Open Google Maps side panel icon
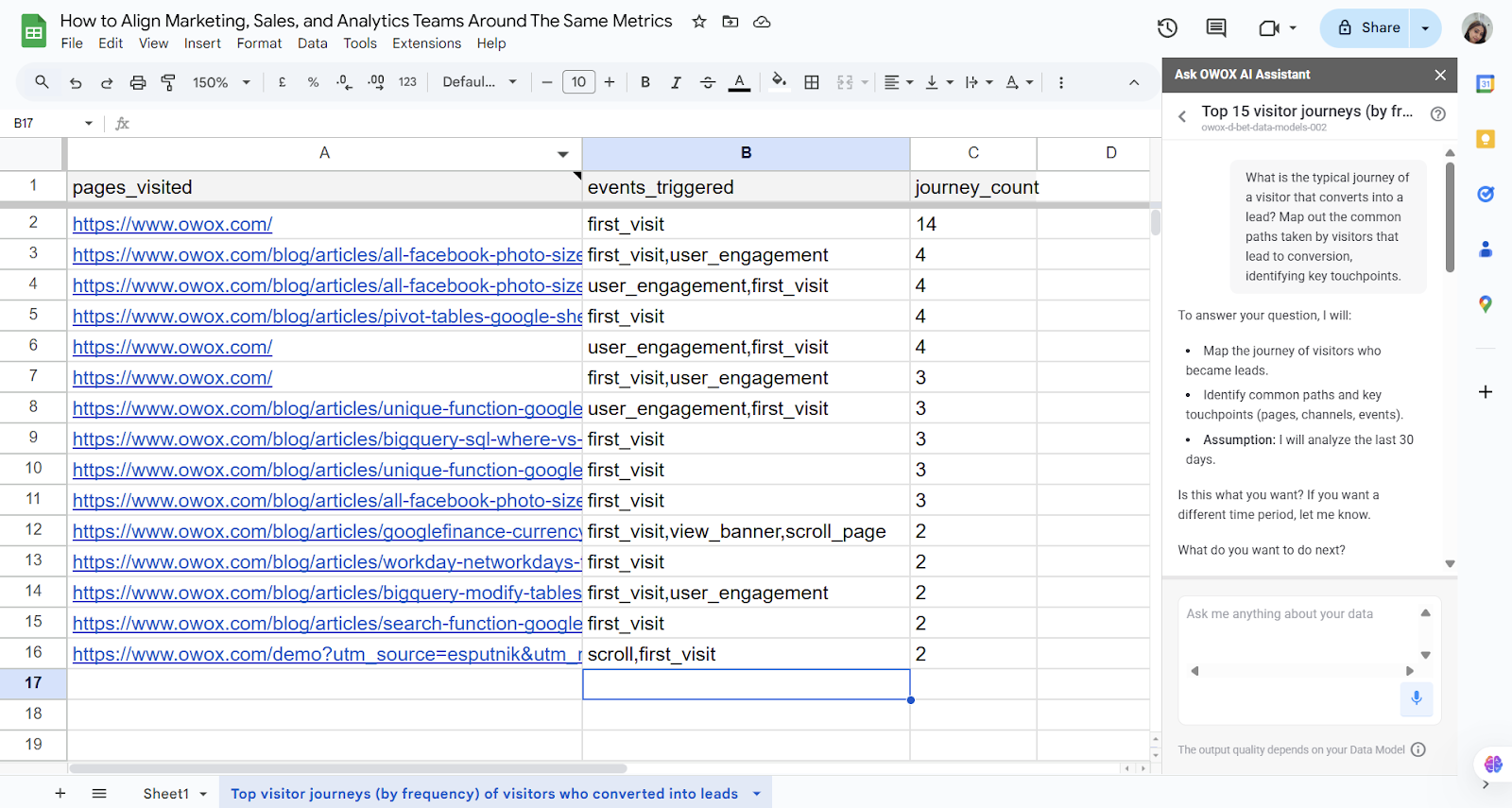Viewport: 1512px width, 808px height. 1486,304
